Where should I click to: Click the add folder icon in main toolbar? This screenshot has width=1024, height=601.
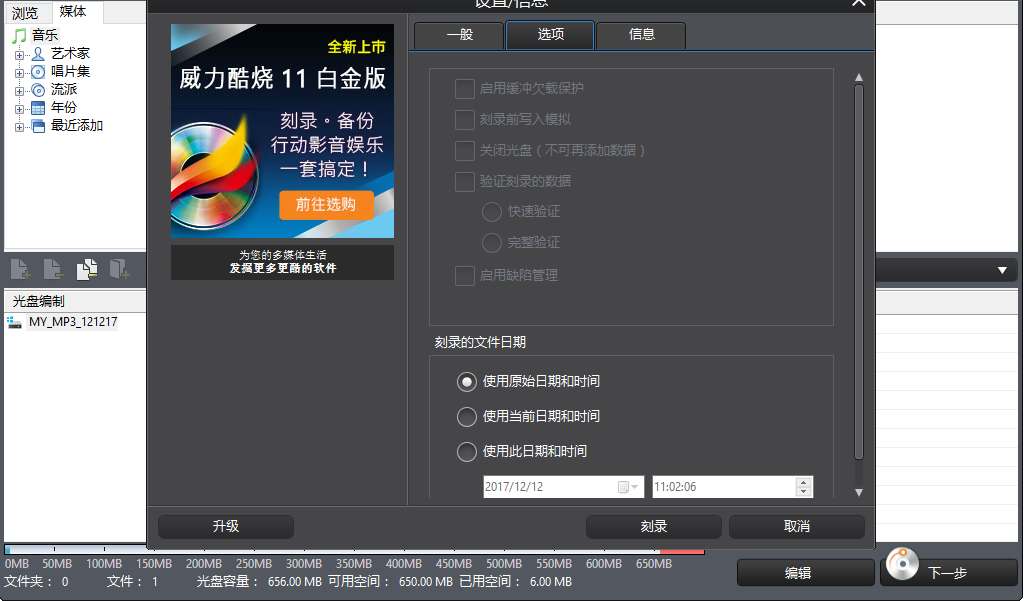120,268
